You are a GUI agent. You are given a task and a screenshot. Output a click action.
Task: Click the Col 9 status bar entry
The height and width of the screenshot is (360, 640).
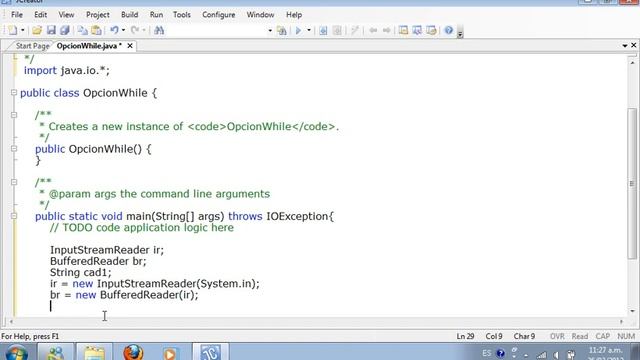[x=494, y=336]
